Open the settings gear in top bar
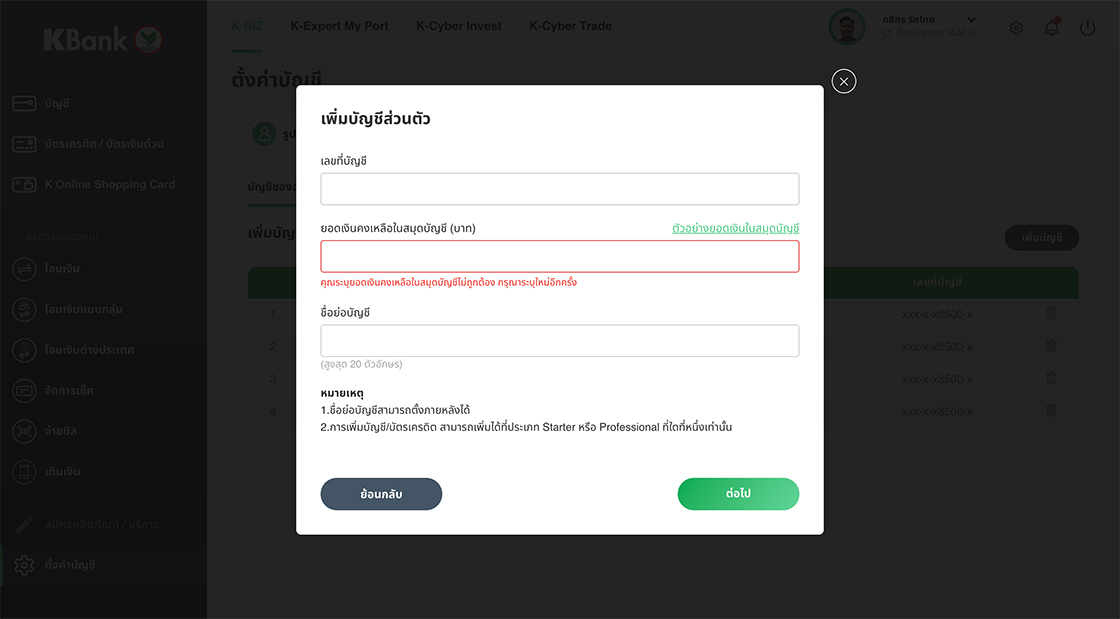The image size is (1120, 619). [x=1016, y=28]
